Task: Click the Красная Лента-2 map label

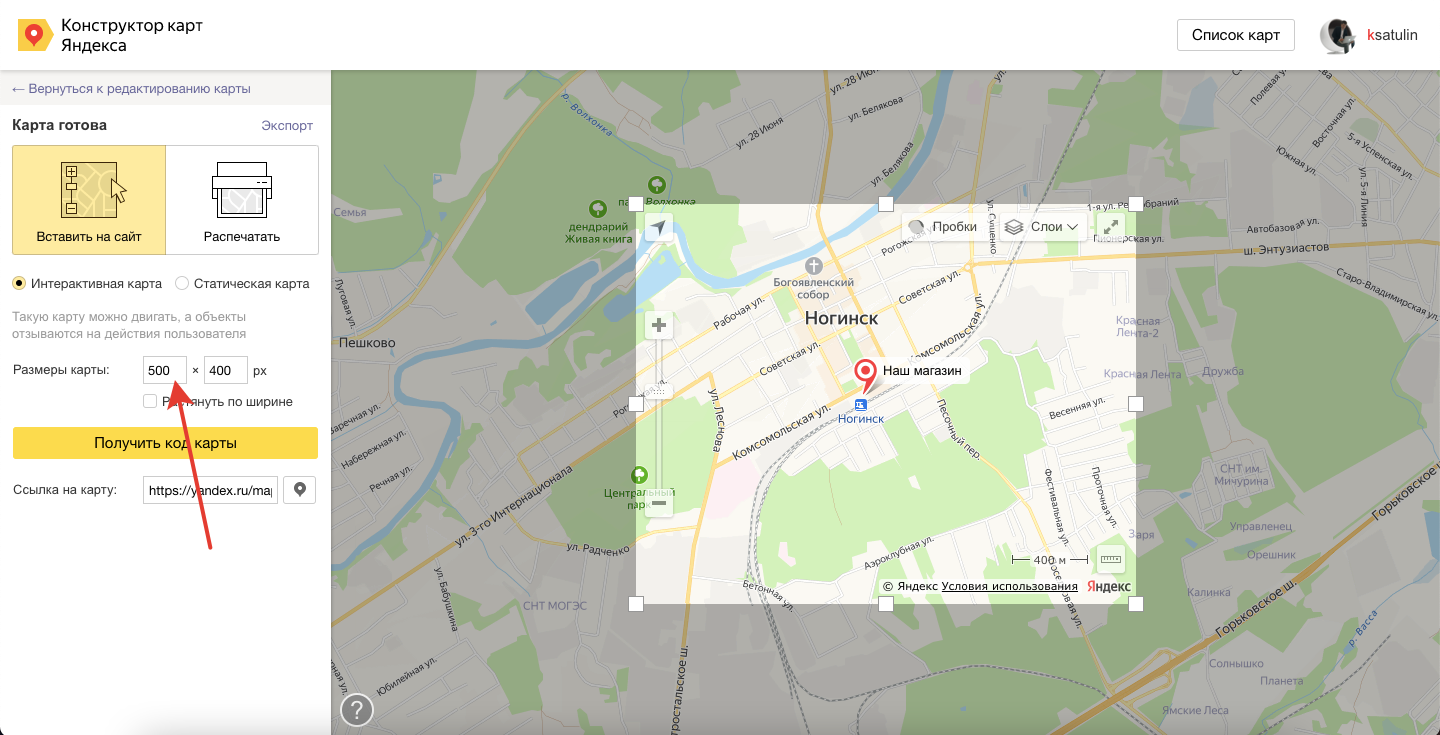Action: click(x=1137, y=327)
